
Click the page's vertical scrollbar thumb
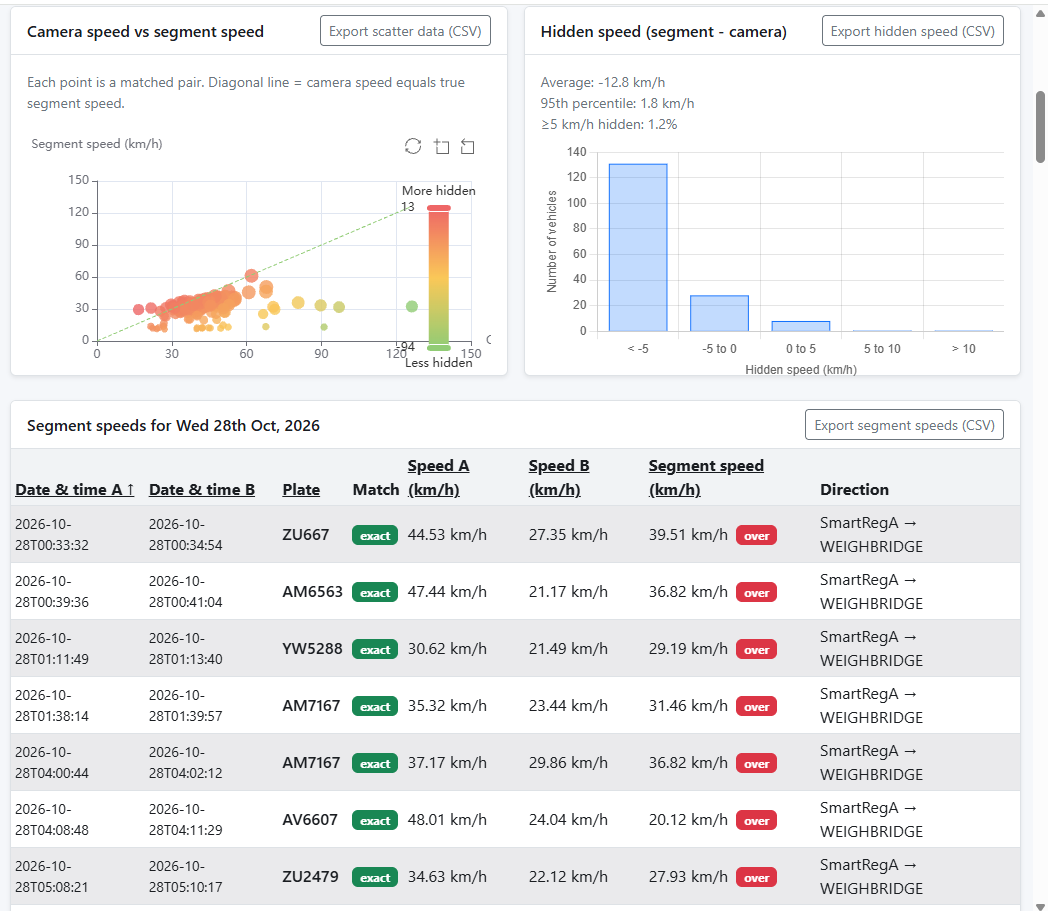1041,127
